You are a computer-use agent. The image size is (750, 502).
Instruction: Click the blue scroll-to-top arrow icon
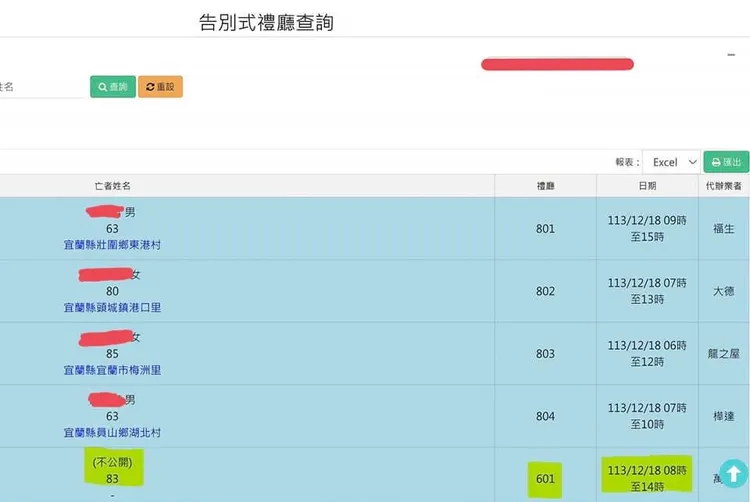pyautogui.click(x=732, y=474)
